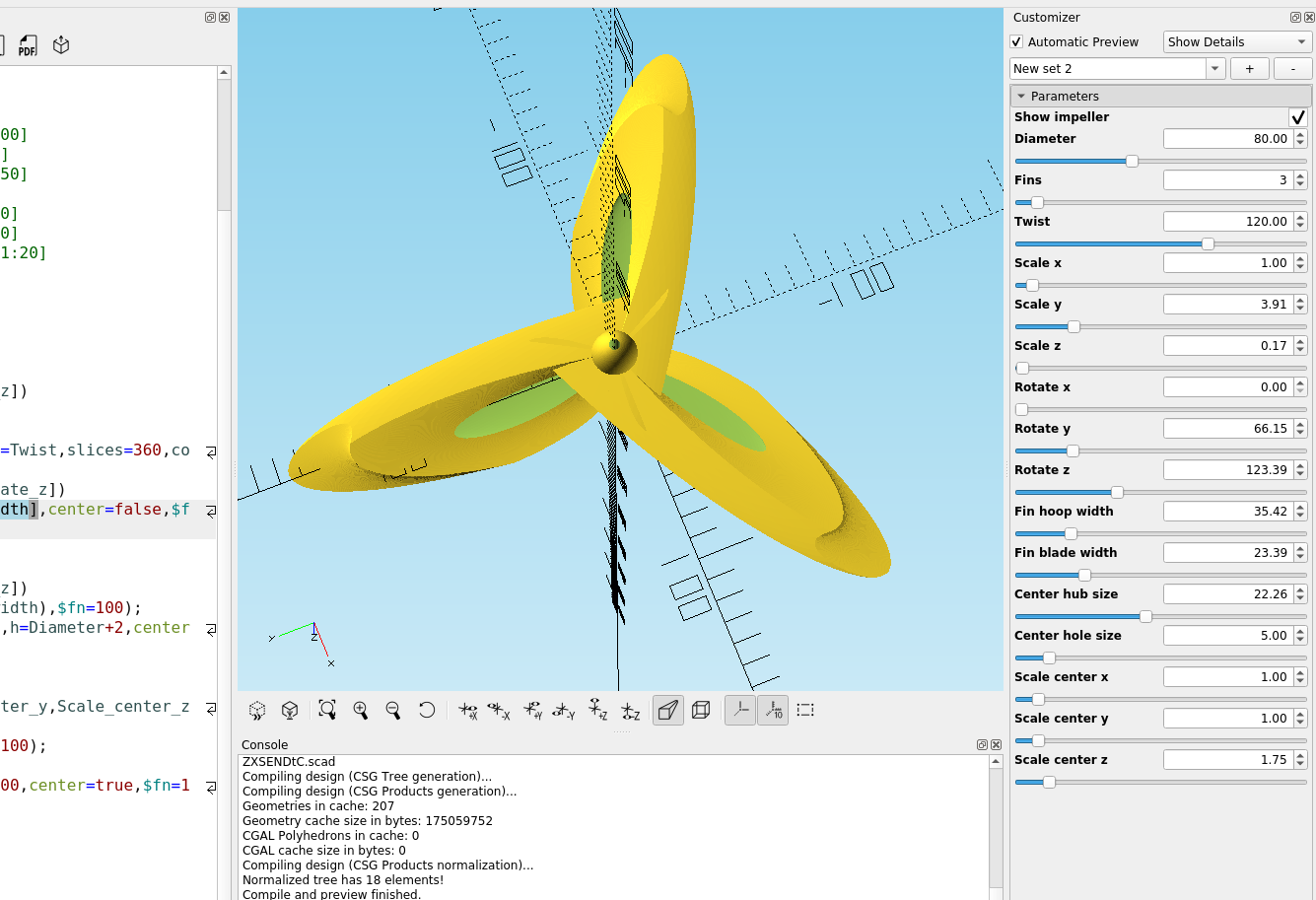1316x900 pixels.
Task: Increase Fins using its spinbox up arrow
Action: [1299, 174]
